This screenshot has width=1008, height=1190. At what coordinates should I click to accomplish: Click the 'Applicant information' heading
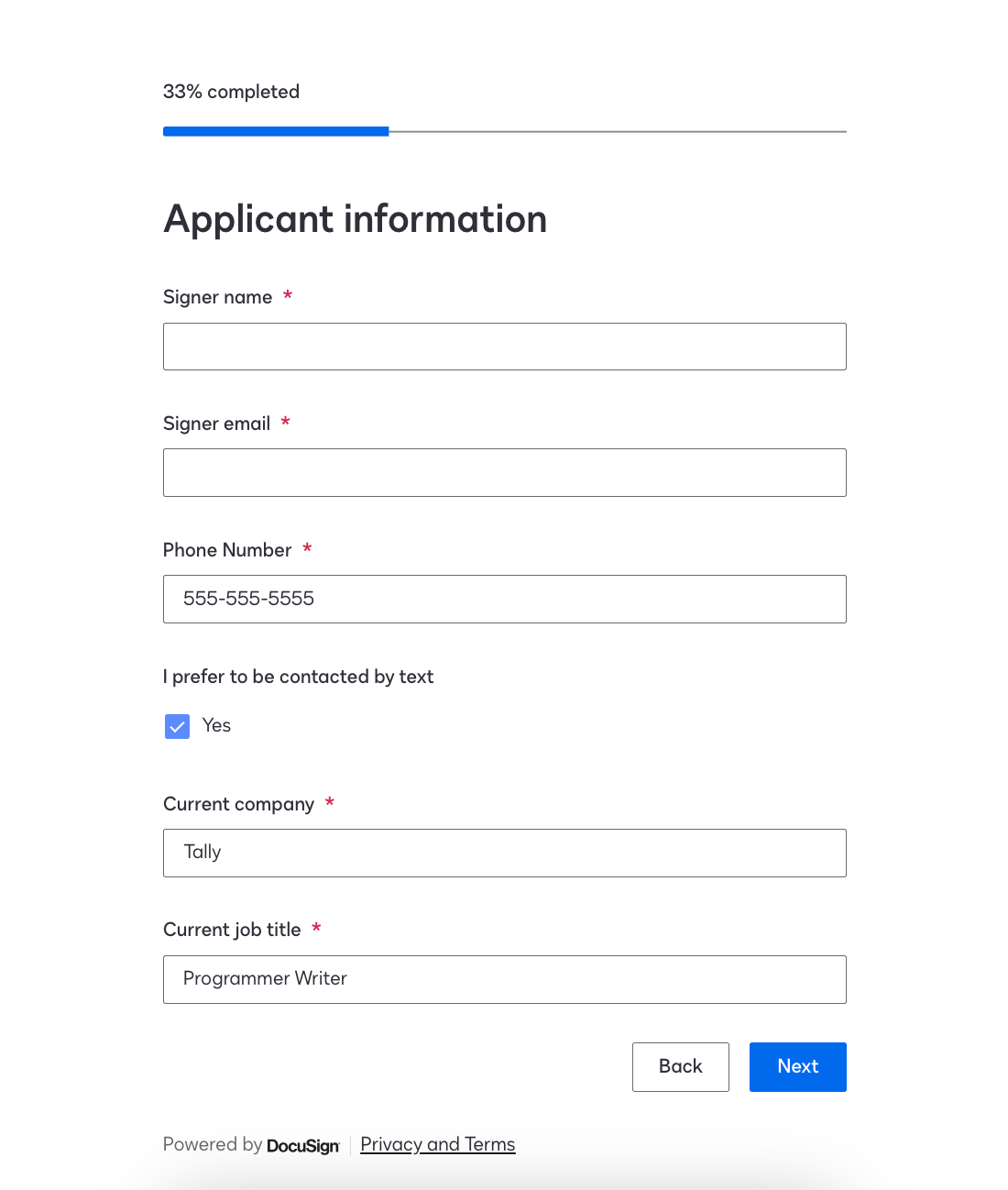tap(355, 219)
